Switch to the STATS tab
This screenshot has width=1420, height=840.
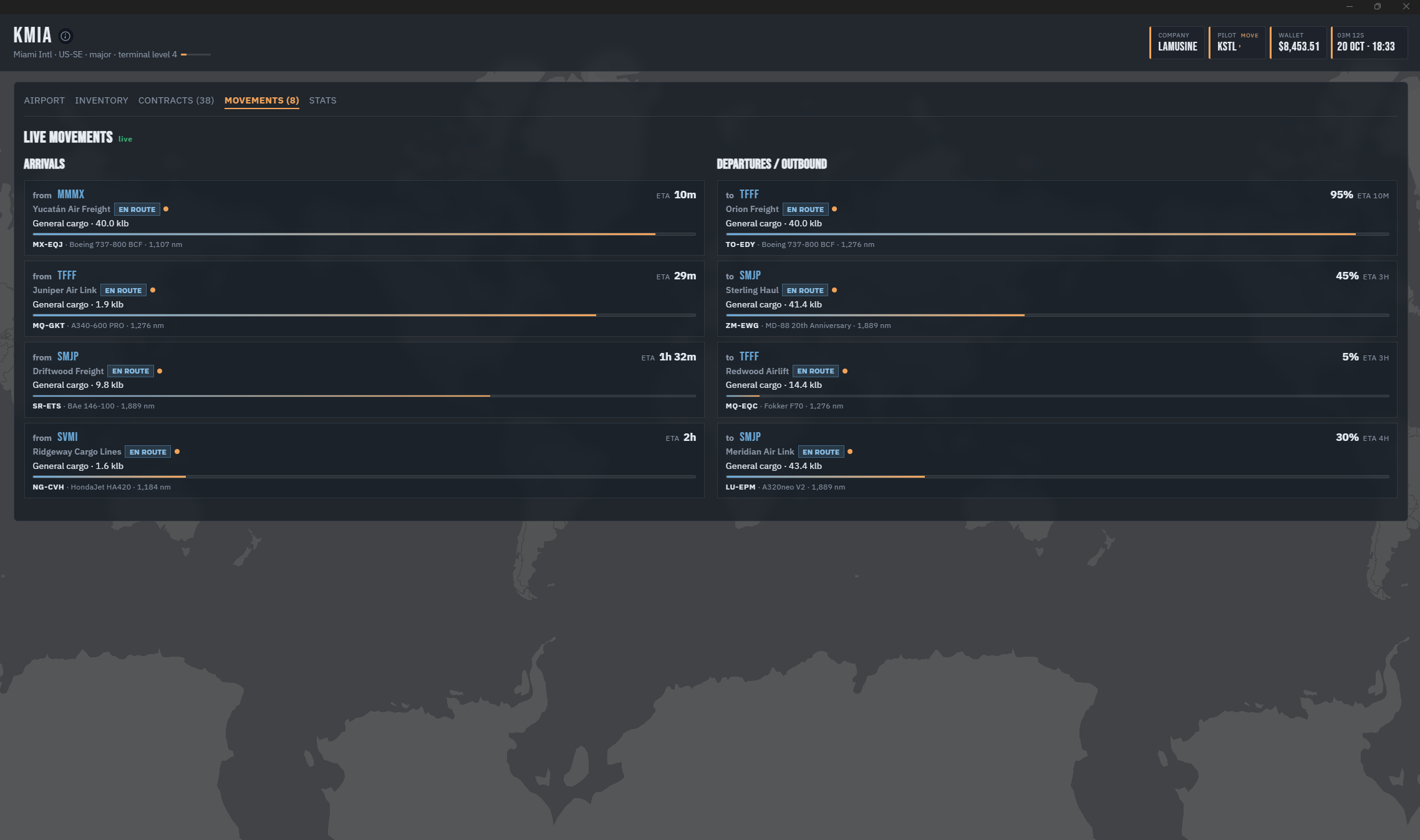pyautogui.click(x=322, y=100)
